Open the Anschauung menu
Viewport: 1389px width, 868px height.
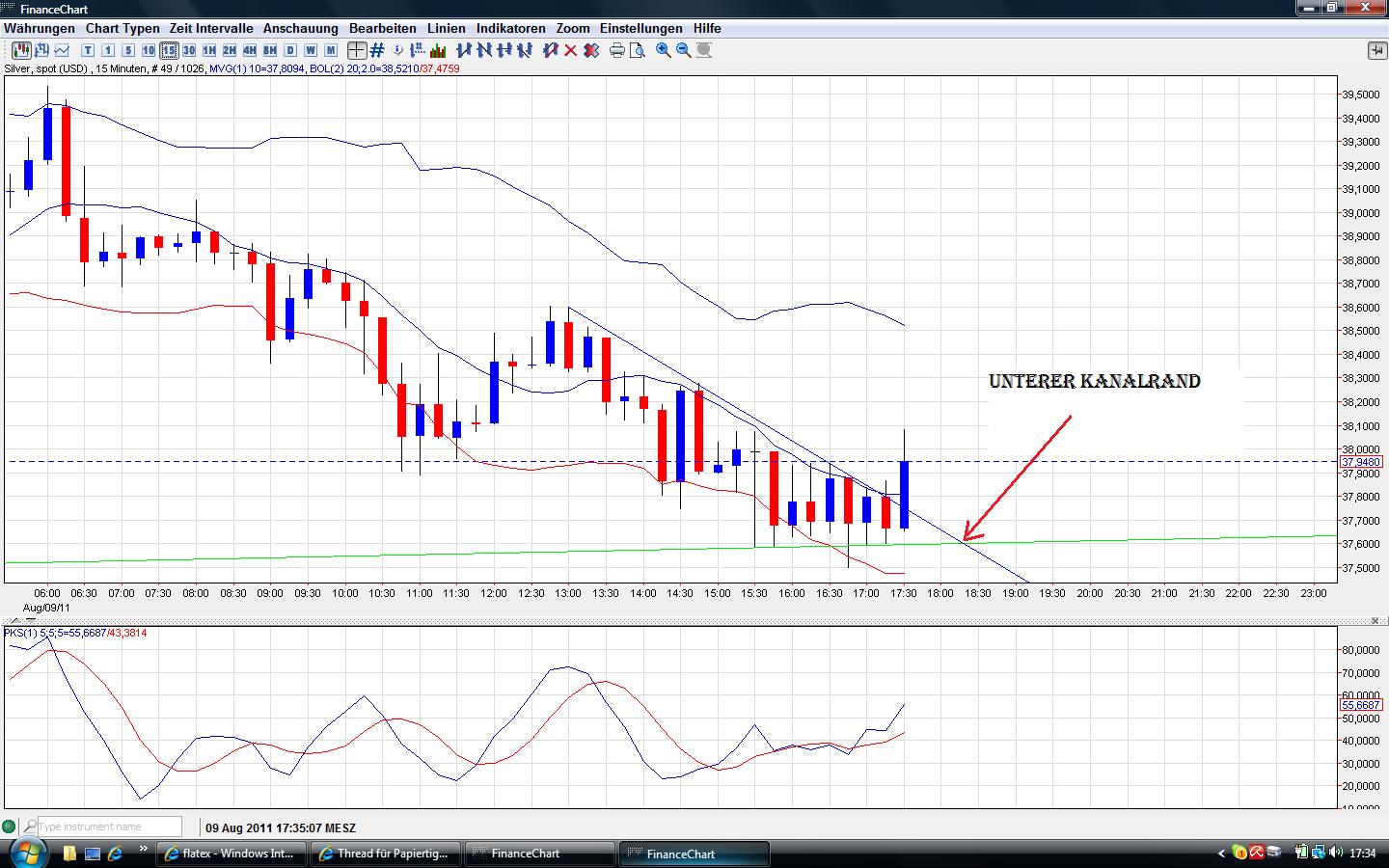tap(301, 29)
